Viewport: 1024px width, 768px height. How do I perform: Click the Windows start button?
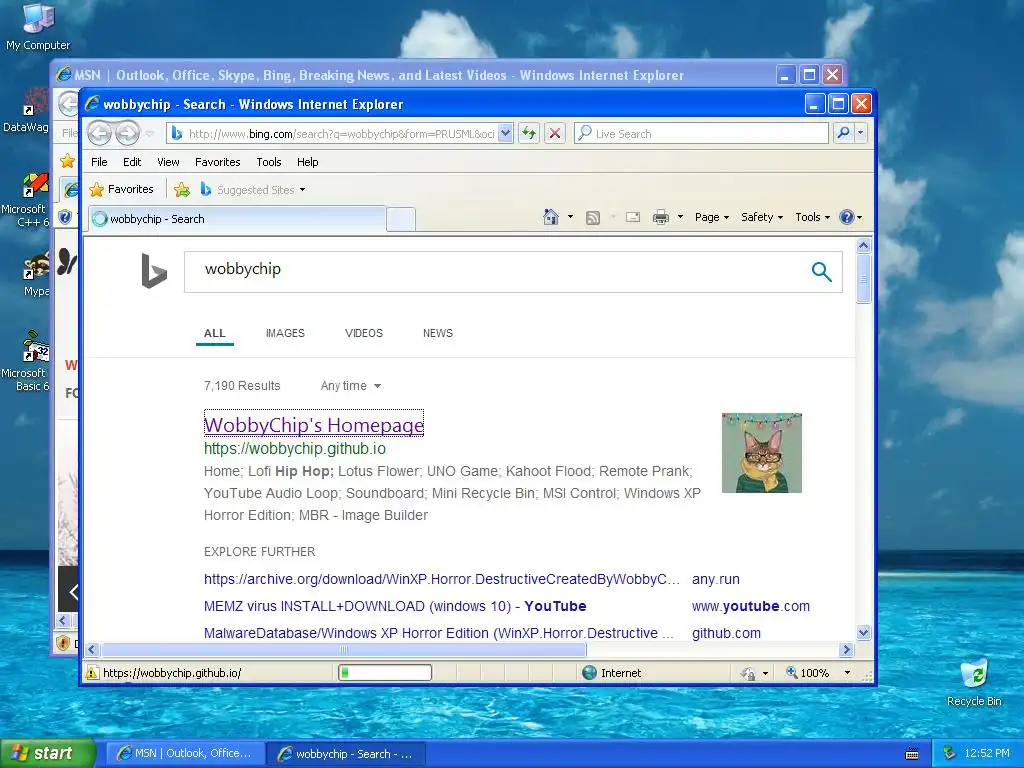click(48, 754)
